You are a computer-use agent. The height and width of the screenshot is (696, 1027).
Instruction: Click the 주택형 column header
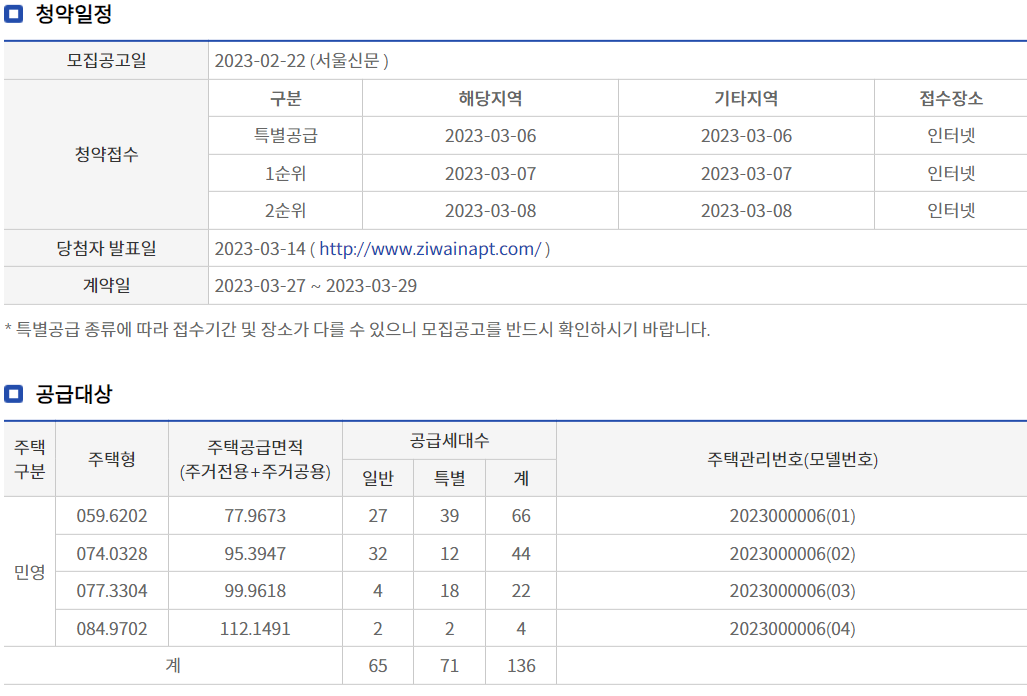pos(112,459)
